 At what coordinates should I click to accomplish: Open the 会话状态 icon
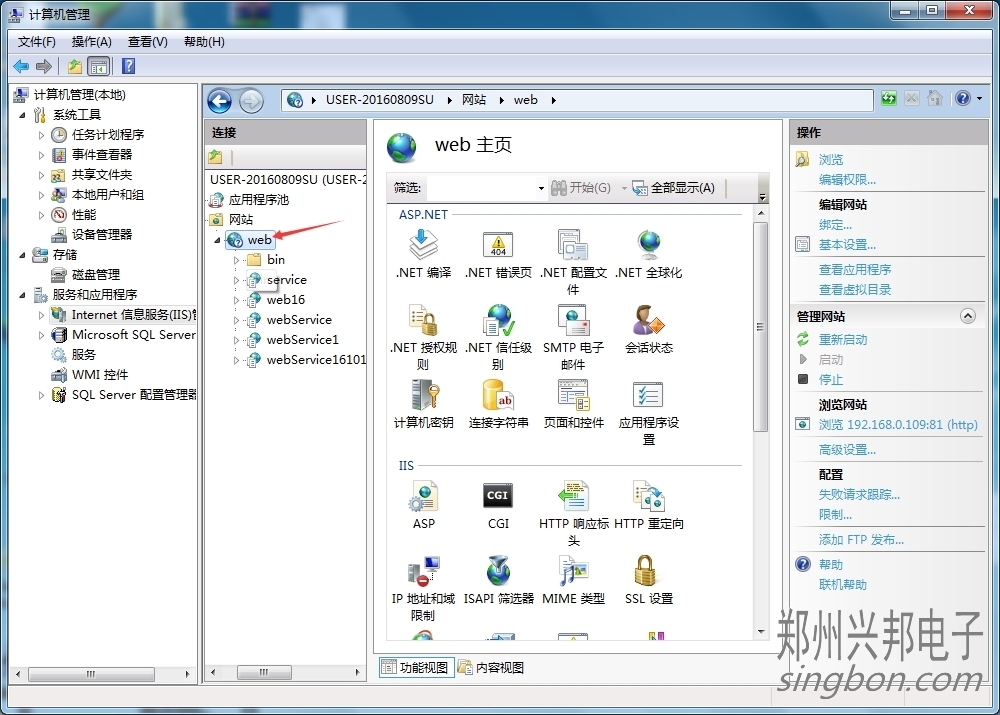tap(649, 320)
